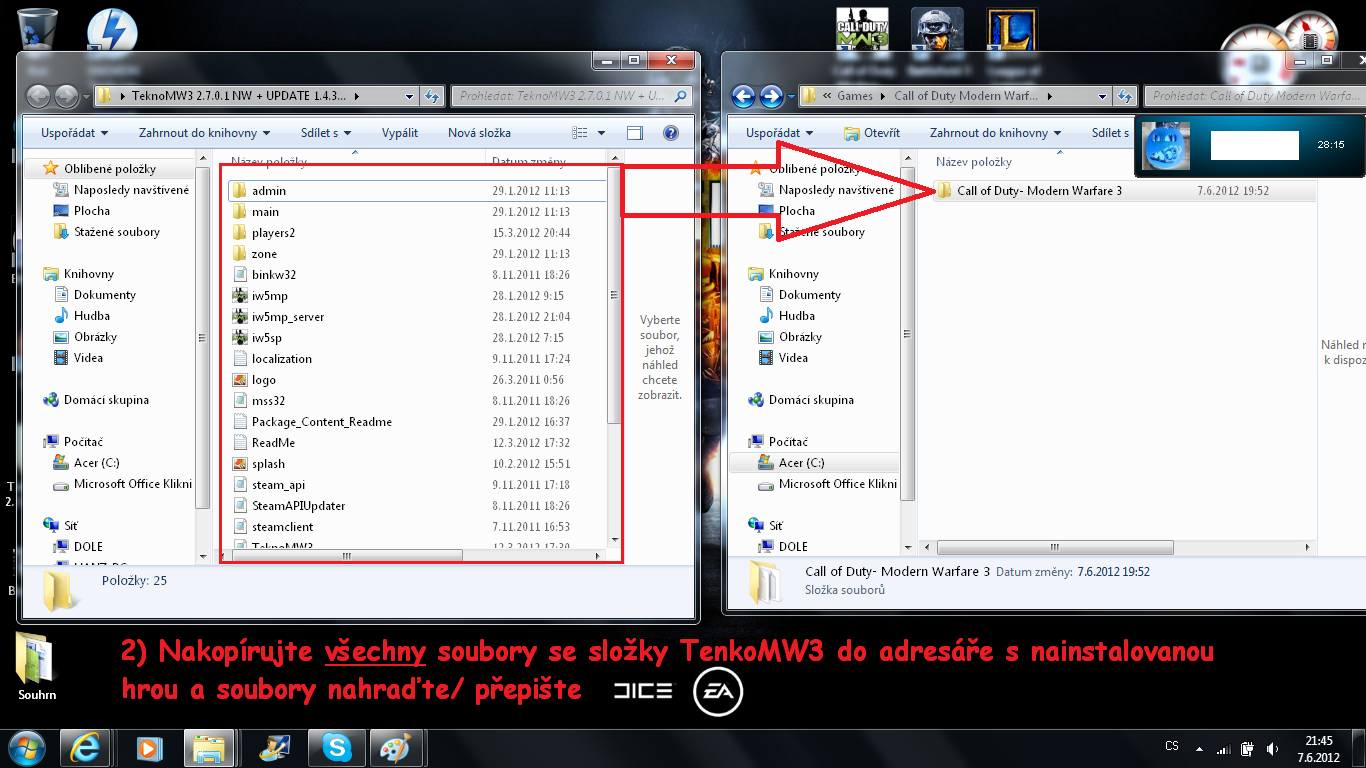The image size is (1366, 768).
Task: Open Uspořádat menu in left window
Action: pyautogui.click(x=75, y=132)
